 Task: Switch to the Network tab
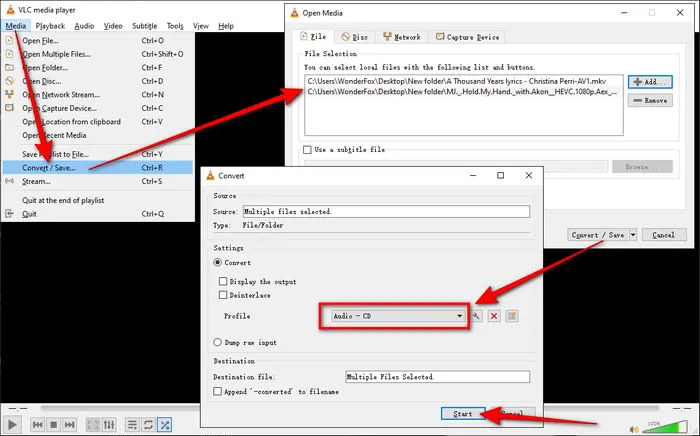401,37
